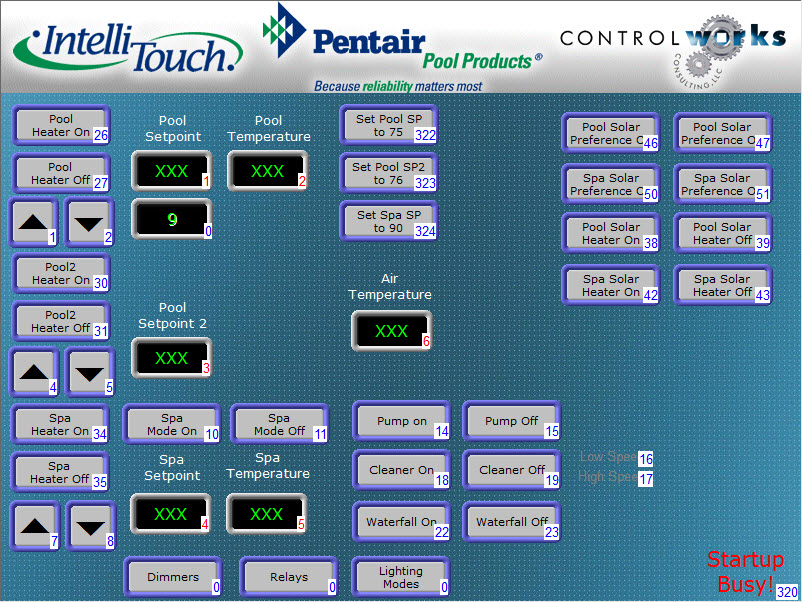
Task: Turn Spa Heater Off
Action: [x=60, y=473]
